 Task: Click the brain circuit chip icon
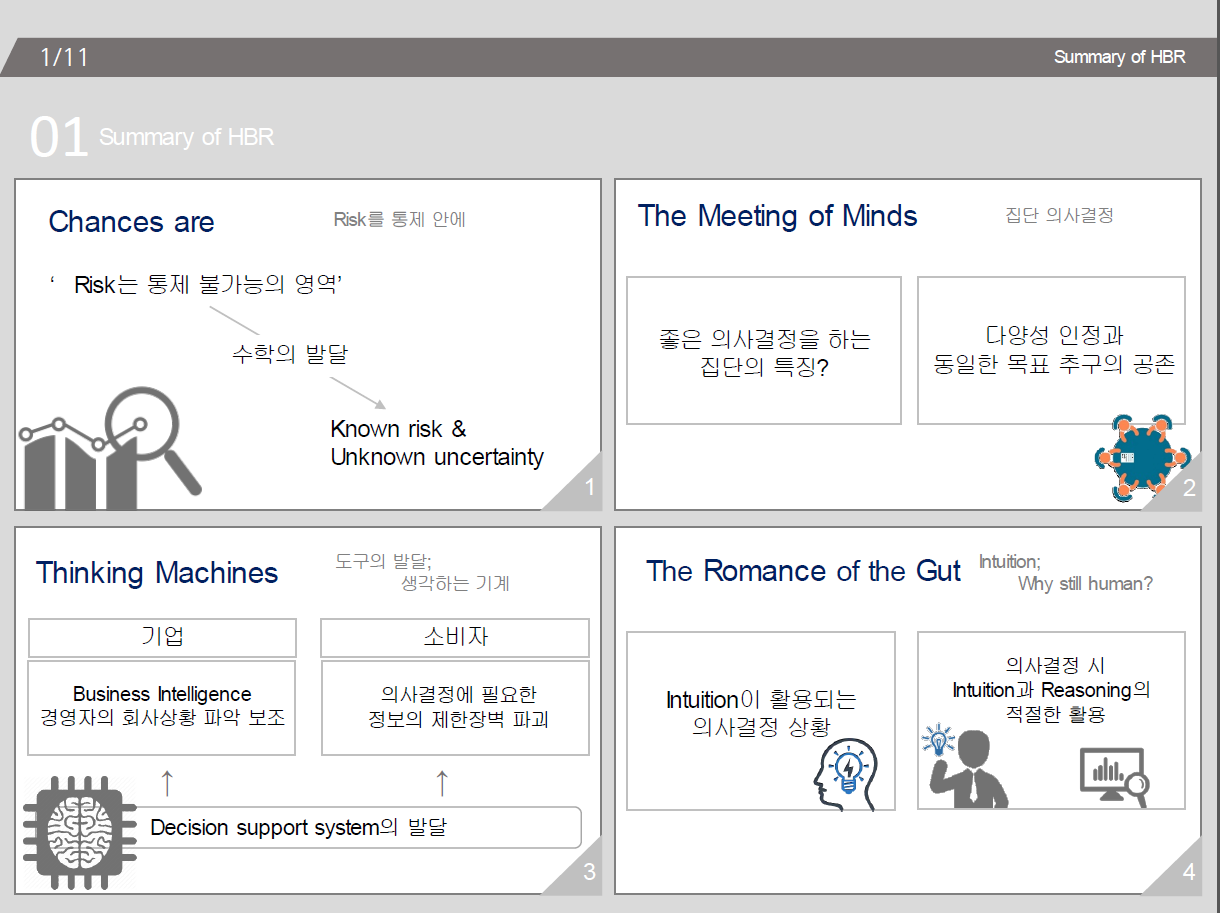(x=79, y=832)
